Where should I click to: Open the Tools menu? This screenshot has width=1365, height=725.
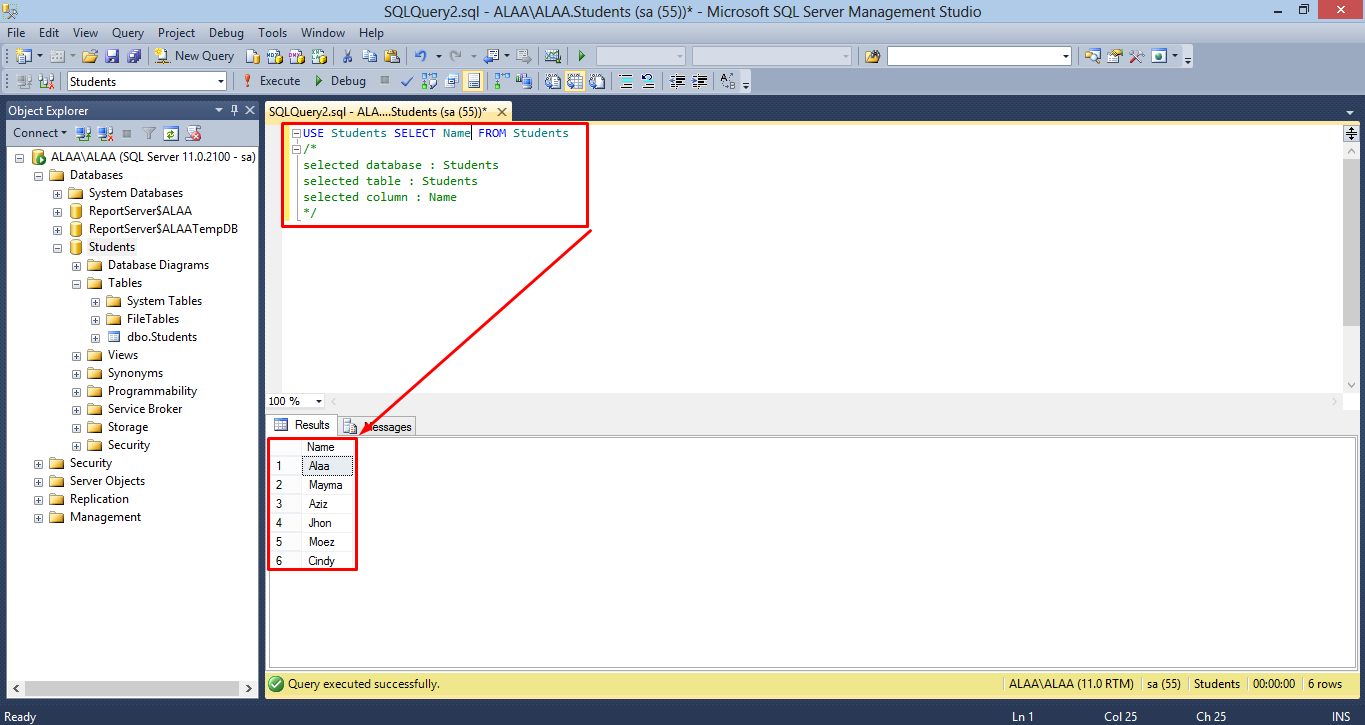coord(272,33)
